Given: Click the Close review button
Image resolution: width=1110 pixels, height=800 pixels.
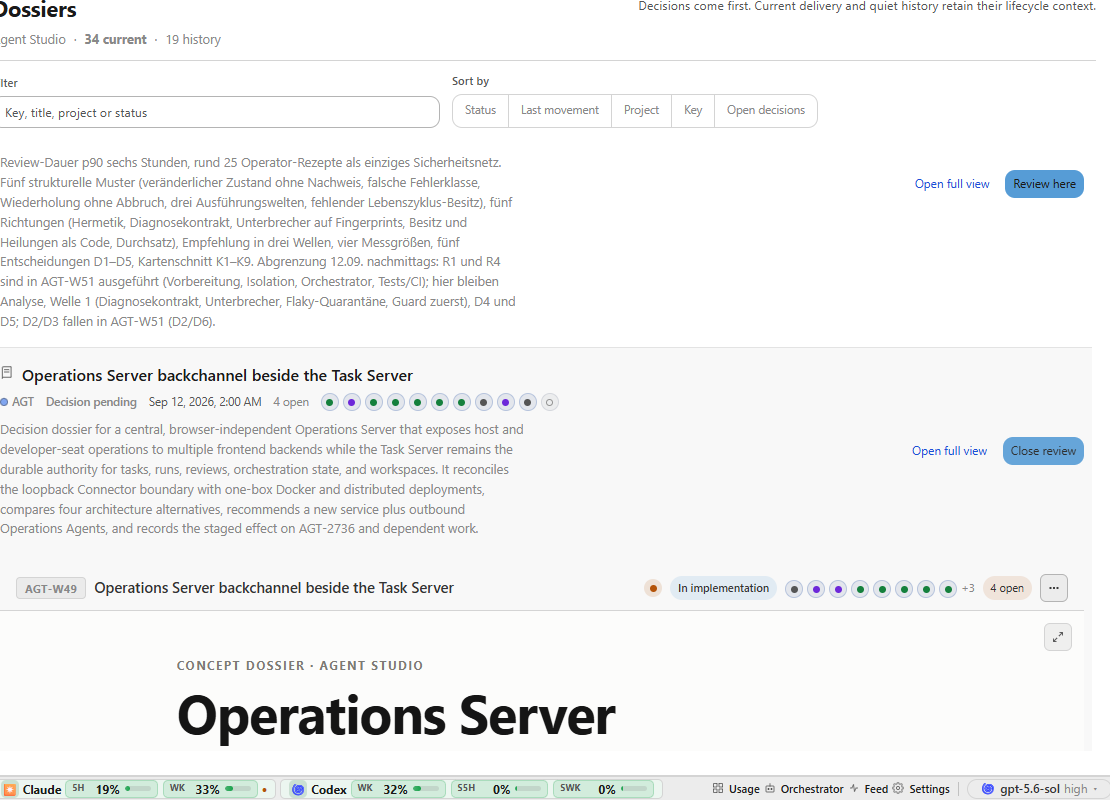Looking at the screenshot, I should (x=1043, y=451).
